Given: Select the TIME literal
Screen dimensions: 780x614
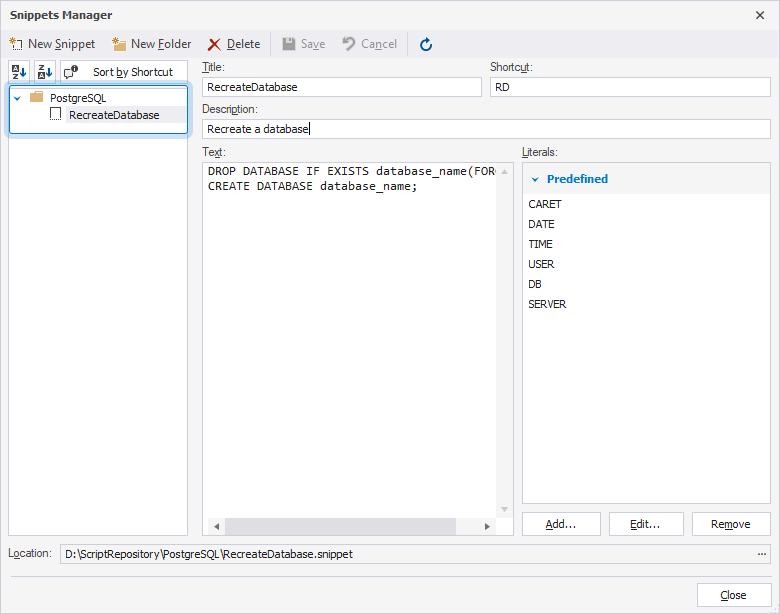Looking at the screenshot, I should click(540, 244).
